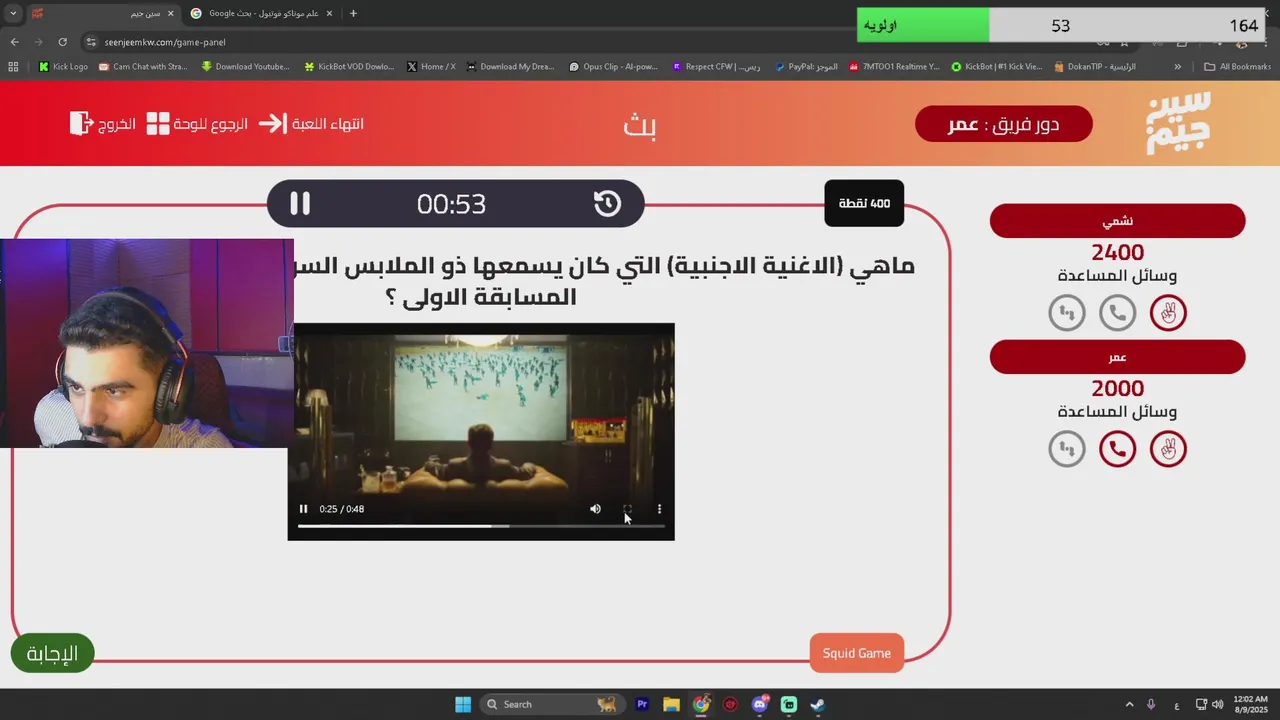
Task: Expand the hidden bookmarks overflow chevron
Action: 1177,67
